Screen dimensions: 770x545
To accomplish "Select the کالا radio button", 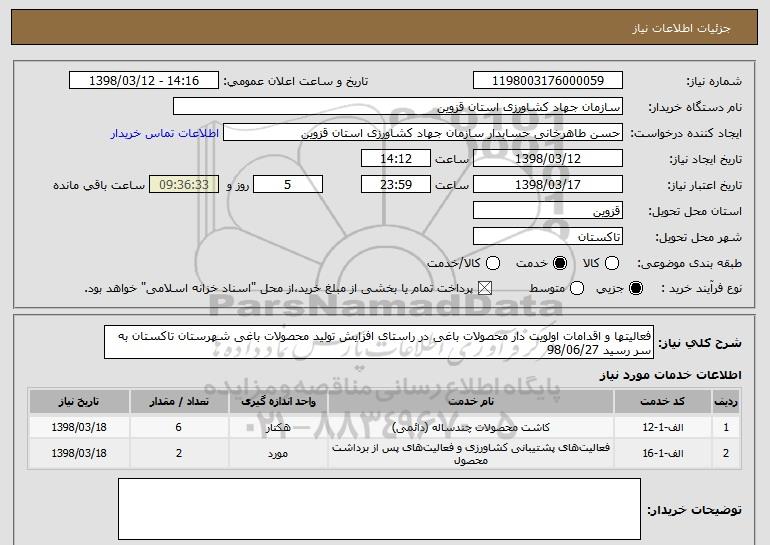I will (x=611, y=263).
